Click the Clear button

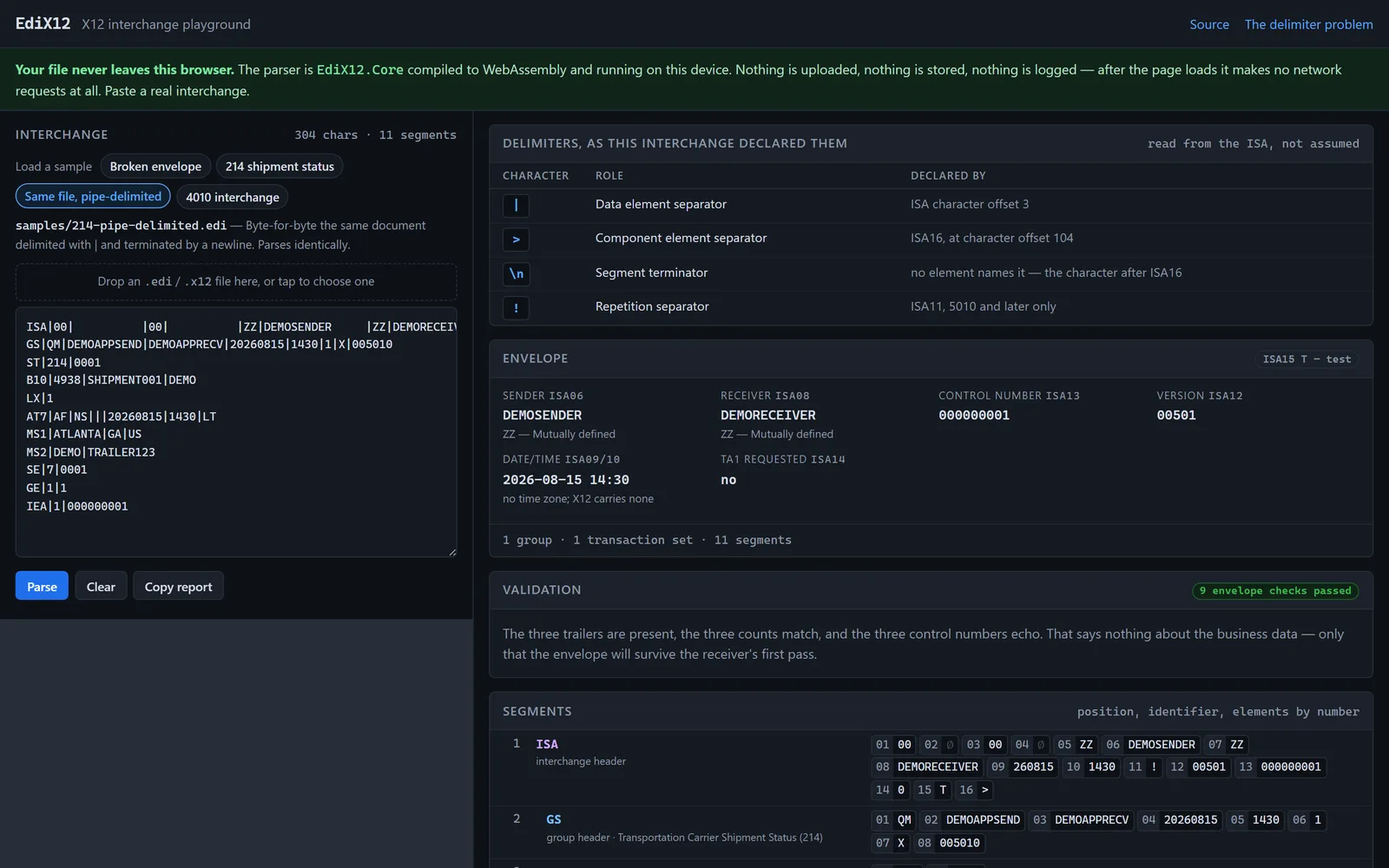coord(101,586)
